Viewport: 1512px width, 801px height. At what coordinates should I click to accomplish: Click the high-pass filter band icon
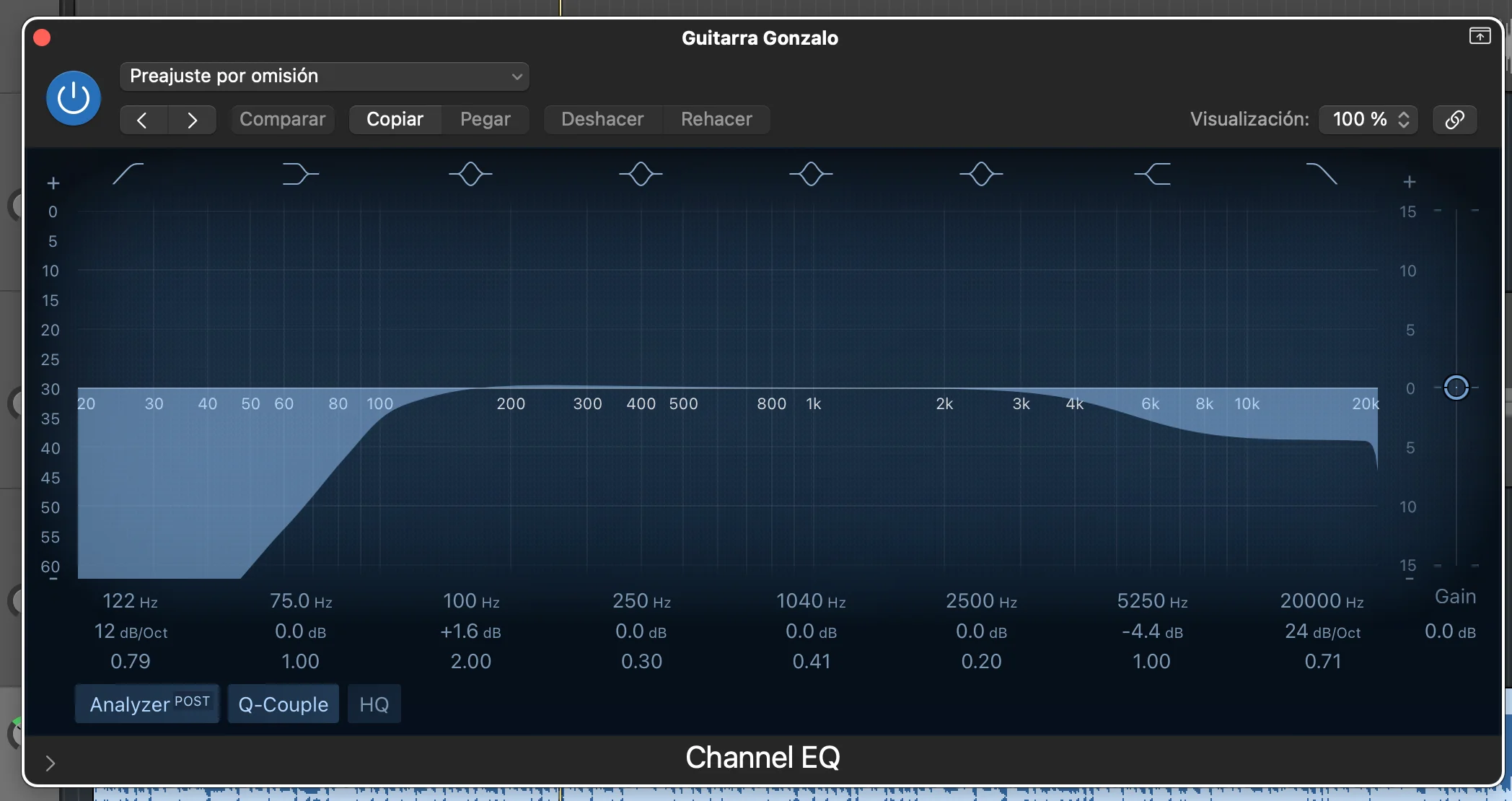[128, 174]
